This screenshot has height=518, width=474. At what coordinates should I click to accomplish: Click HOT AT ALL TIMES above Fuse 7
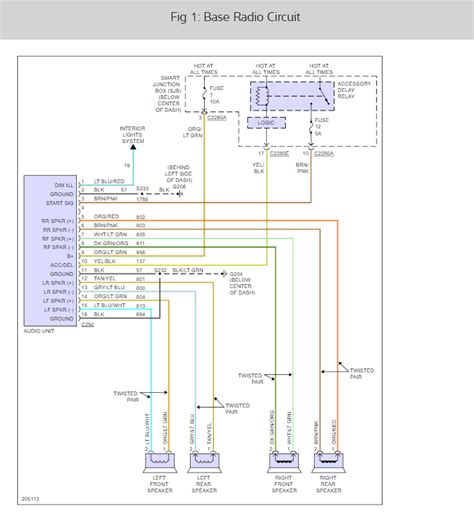point(204,69)
